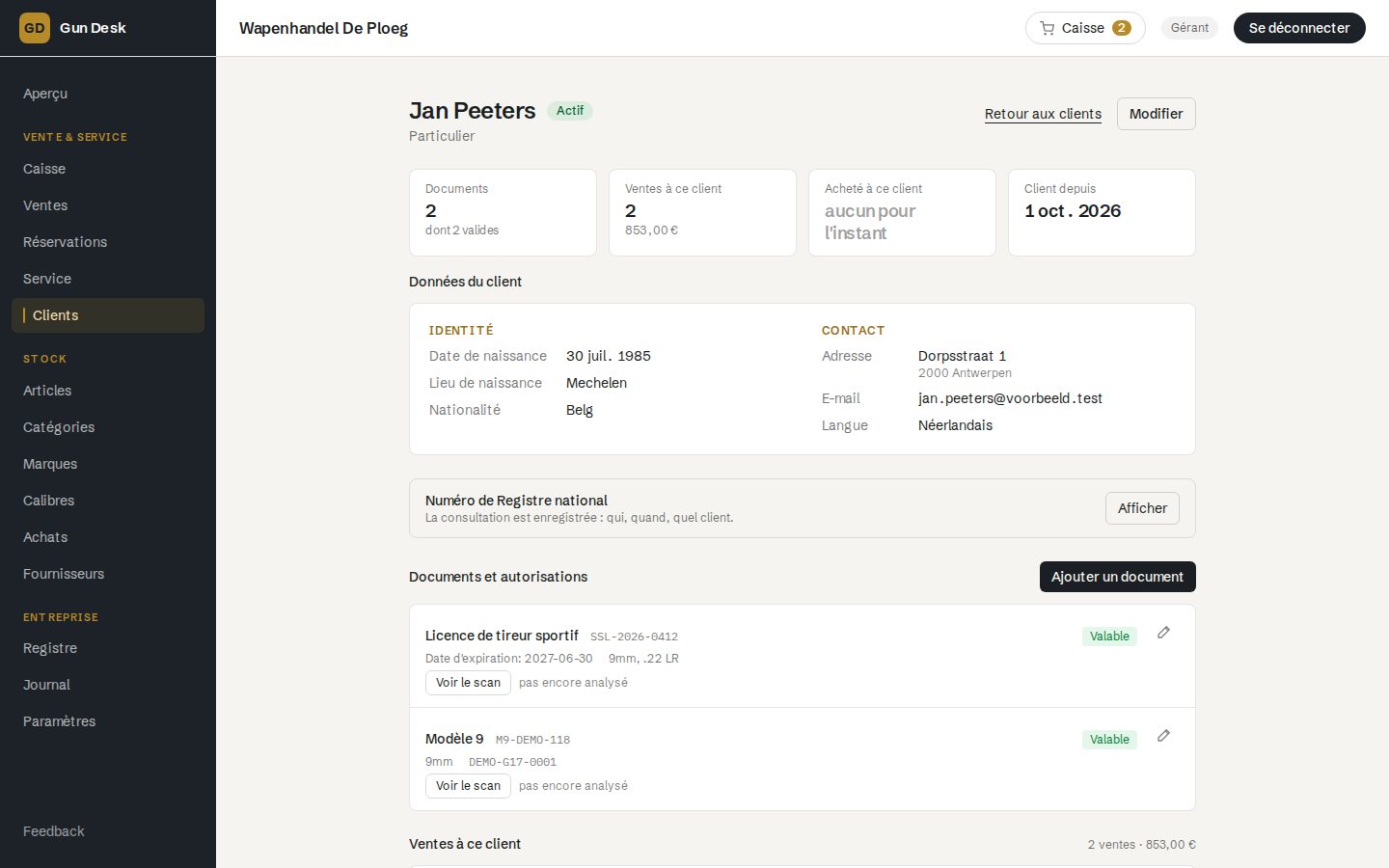1389x868 pixels.
Task: Click the address Dorpsstraat 1
Action: [962, 356]
